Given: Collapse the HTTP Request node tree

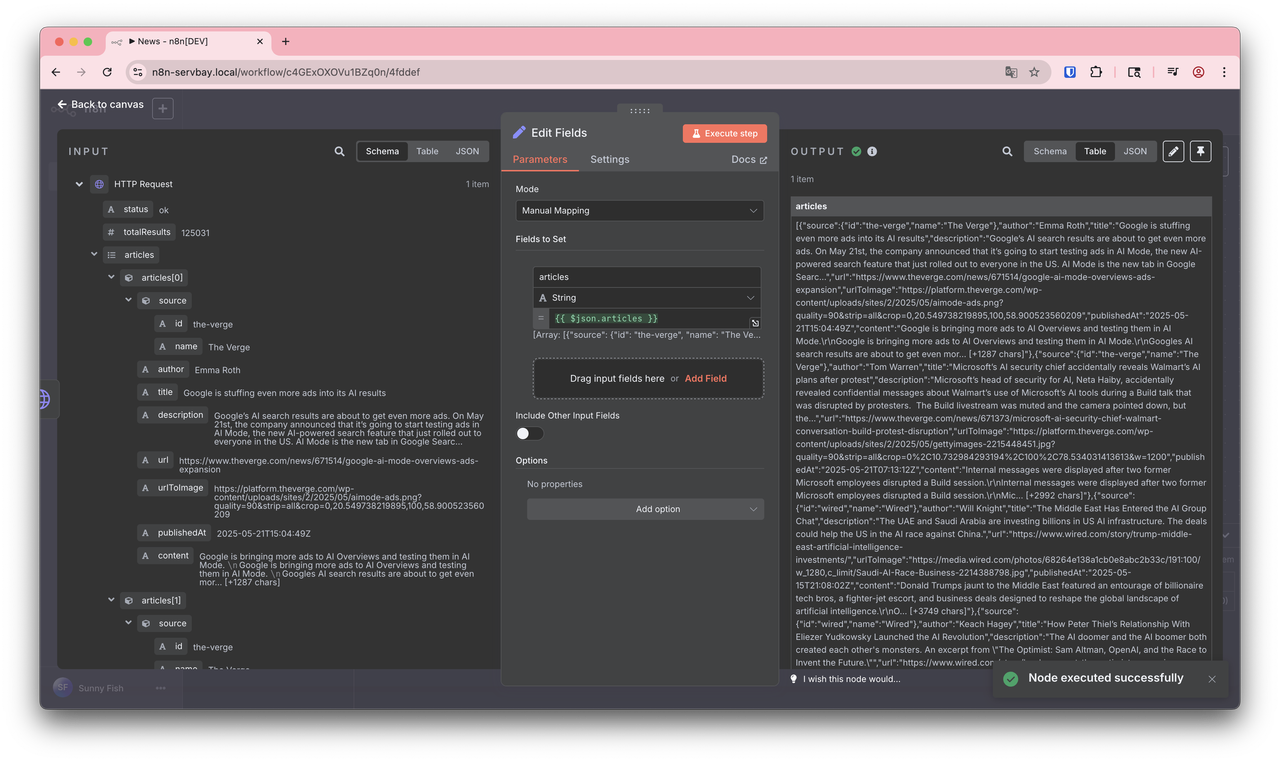Looking at the screenshot, I should (x=79, y=184).
